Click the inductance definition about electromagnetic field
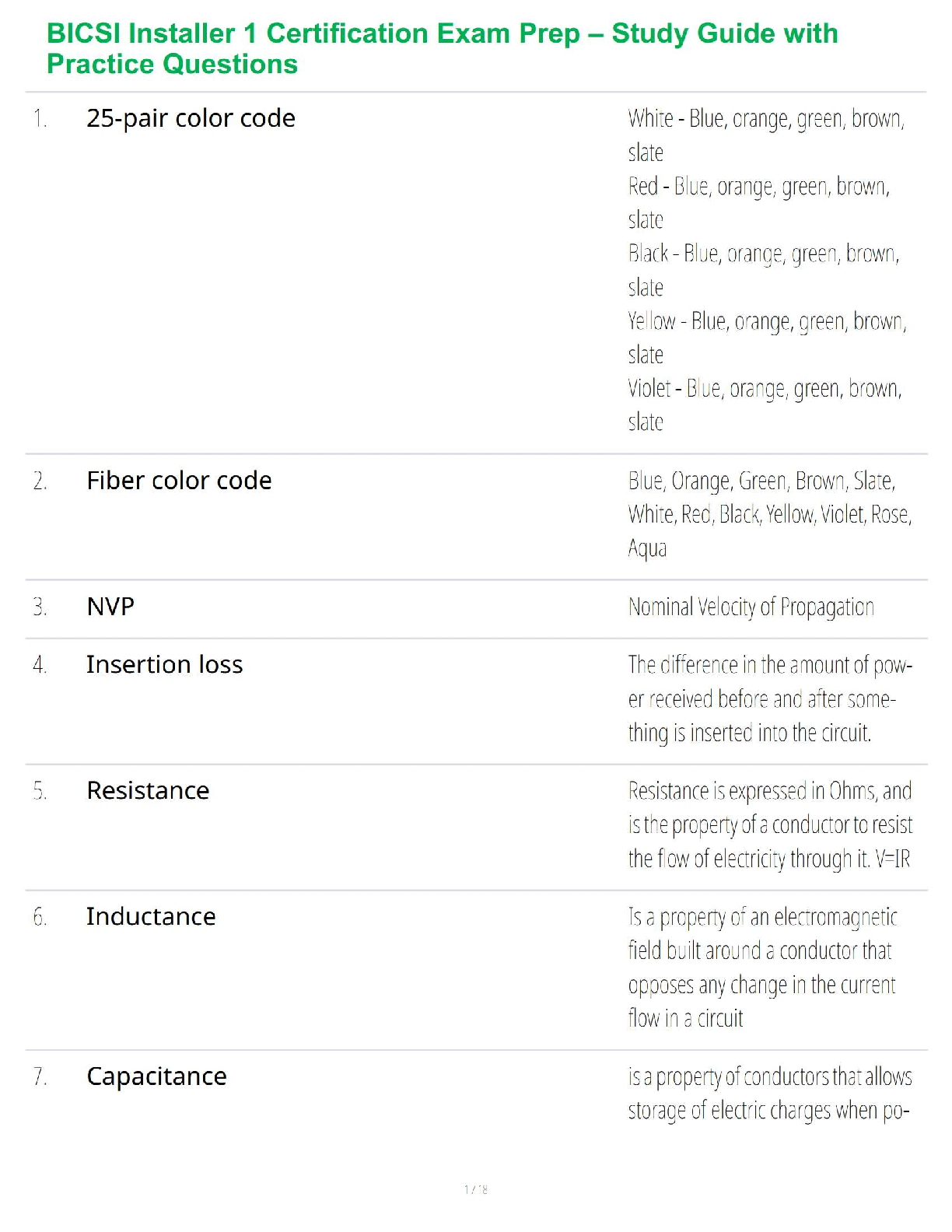This screenshot has height=1232, width=952. click(762, 968)
